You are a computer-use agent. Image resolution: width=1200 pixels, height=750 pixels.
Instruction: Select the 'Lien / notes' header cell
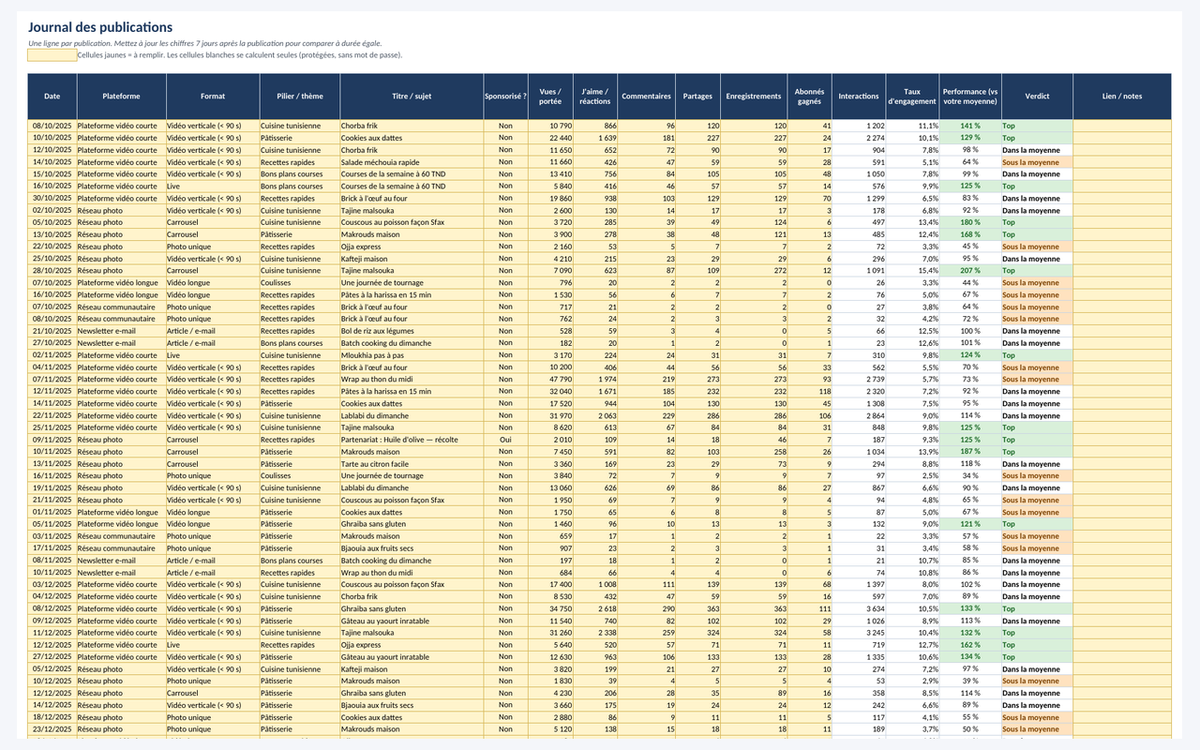click(x=1122, y=96)
